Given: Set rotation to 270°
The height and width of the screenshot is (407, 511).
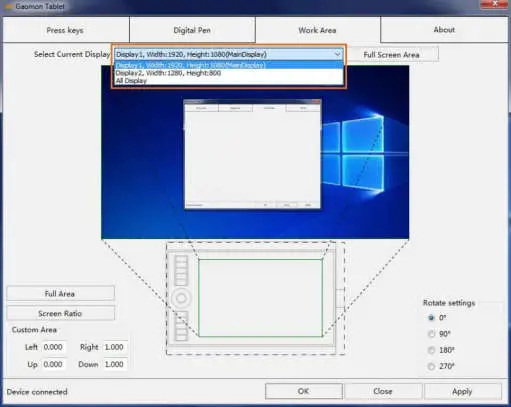Looking at the screenshot, I should point(431,366).
